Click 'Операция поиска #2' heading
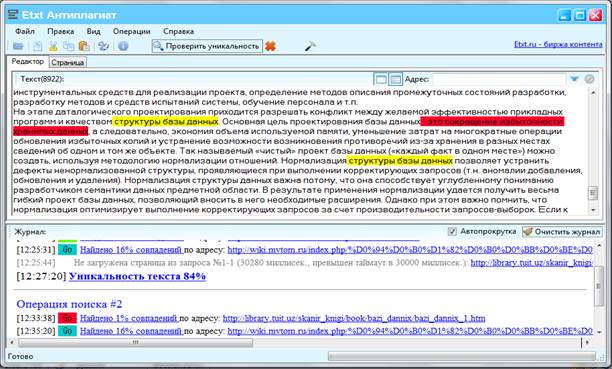Image resolution: width=612 pixels, height=369 pixels. click(69, 304)
